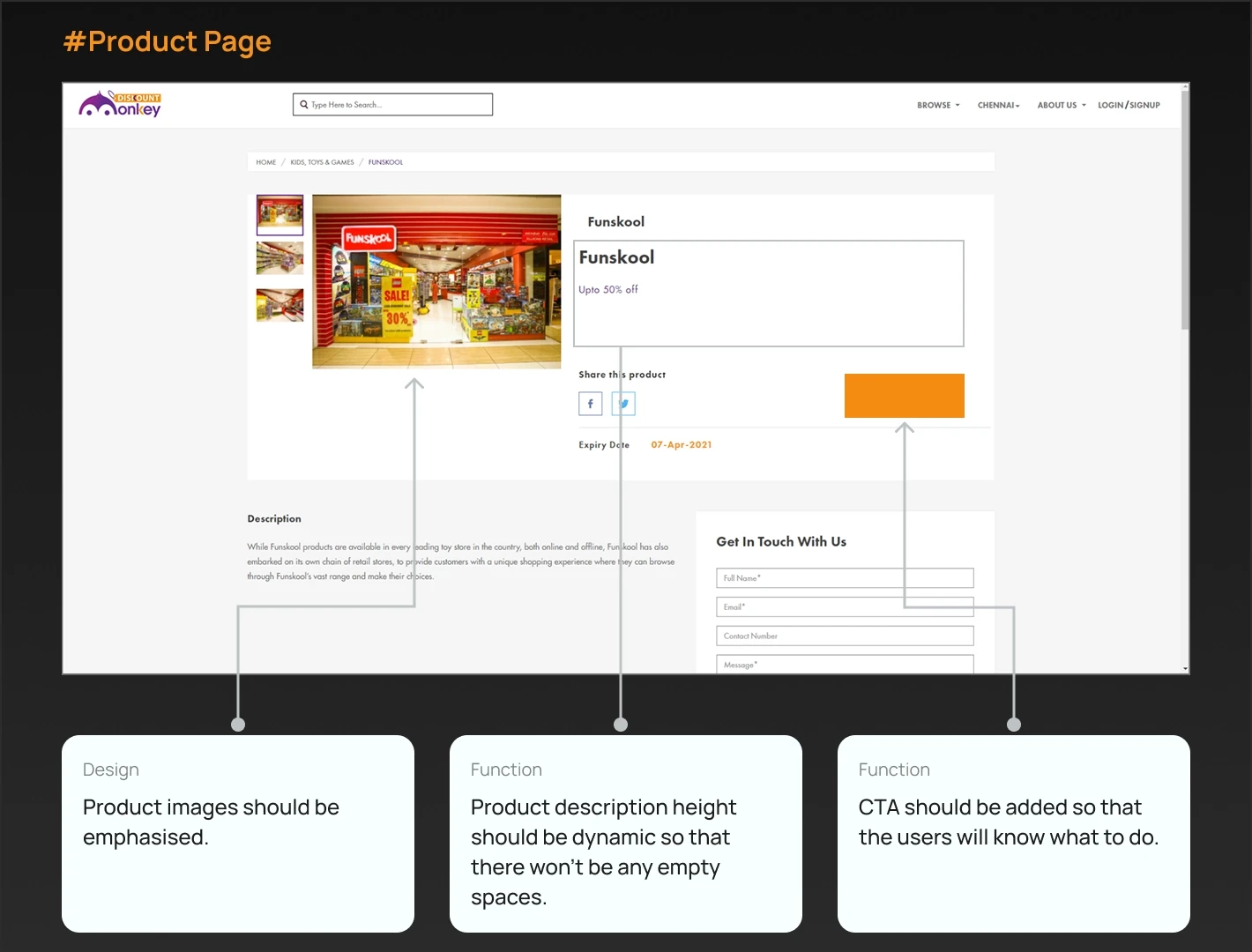
Task: Click the page vertical scrollbar thumb
Action: (x=1185, y=210)
